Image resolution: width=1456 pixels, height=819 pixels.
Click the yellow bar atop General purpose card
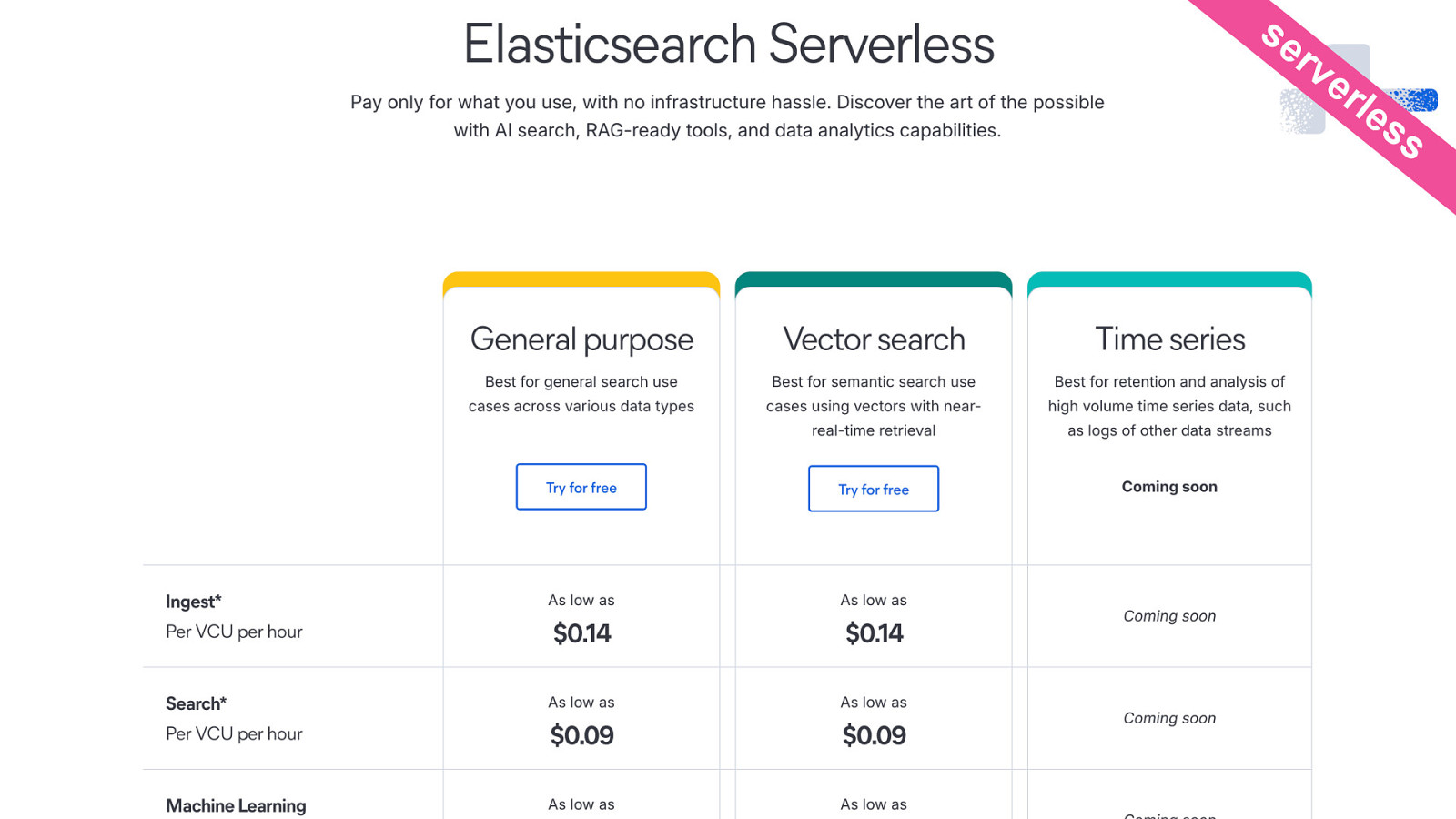coord(581,279)
